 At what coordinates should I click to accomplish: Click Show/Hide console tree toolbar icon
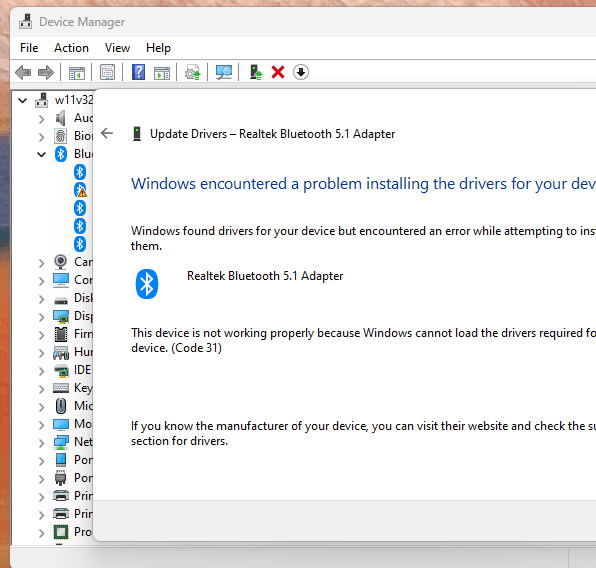(77, 72)
